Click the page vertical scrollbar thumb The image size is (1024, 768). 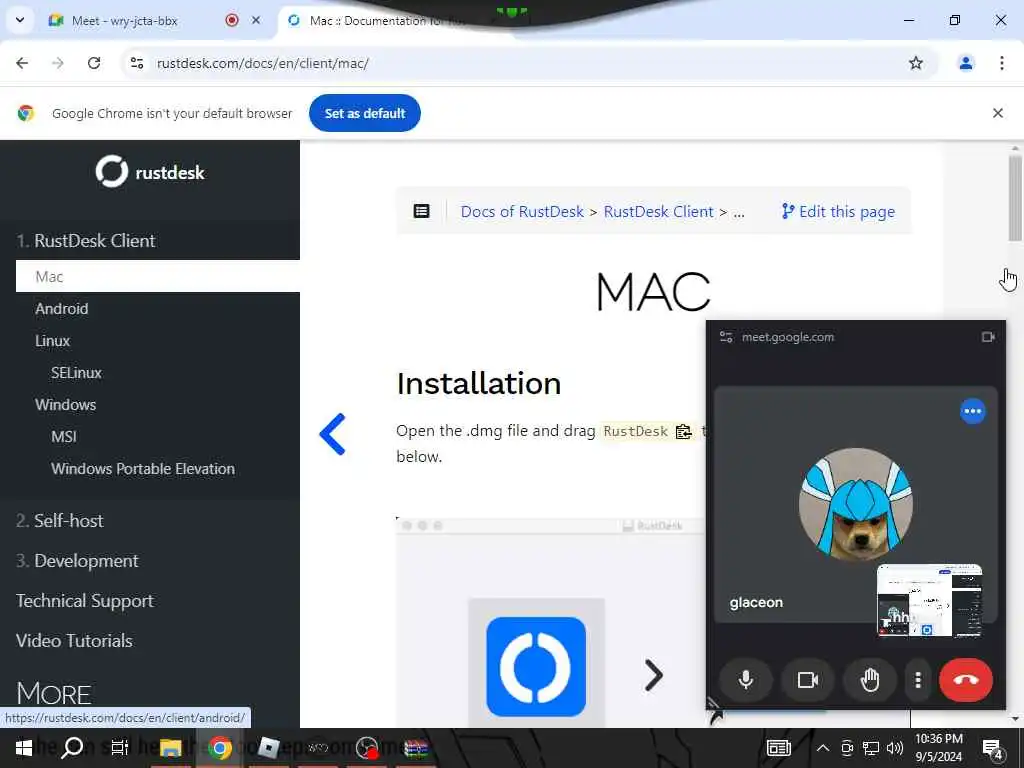pos(1015,198)
